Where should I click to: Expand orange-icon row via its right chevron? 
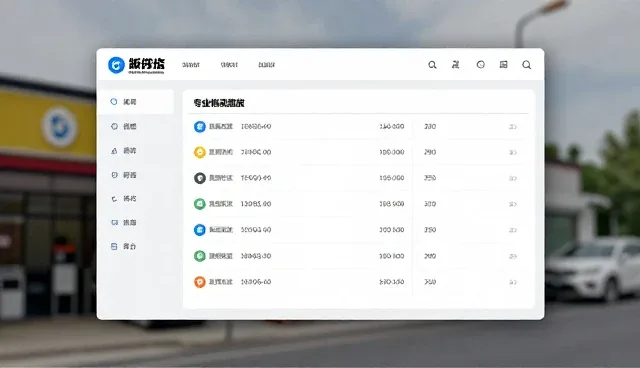pyautogui.click(x=513, y=282)
